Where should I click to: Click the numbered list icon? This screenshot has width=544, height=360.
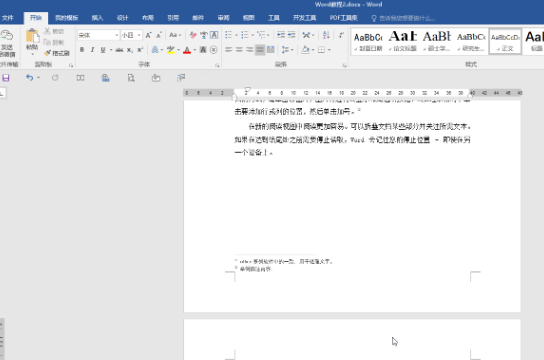pyautogui.click(x=245, y=35)
